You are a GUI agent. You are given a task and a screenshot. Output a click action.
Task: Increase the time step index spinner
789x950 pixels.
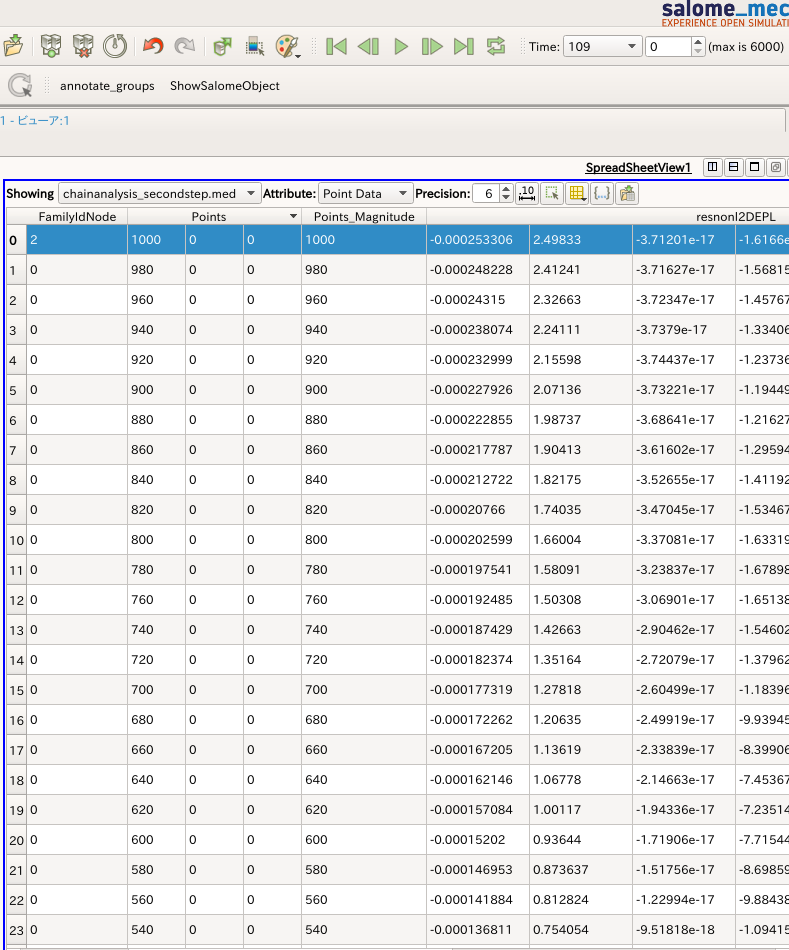698,42
